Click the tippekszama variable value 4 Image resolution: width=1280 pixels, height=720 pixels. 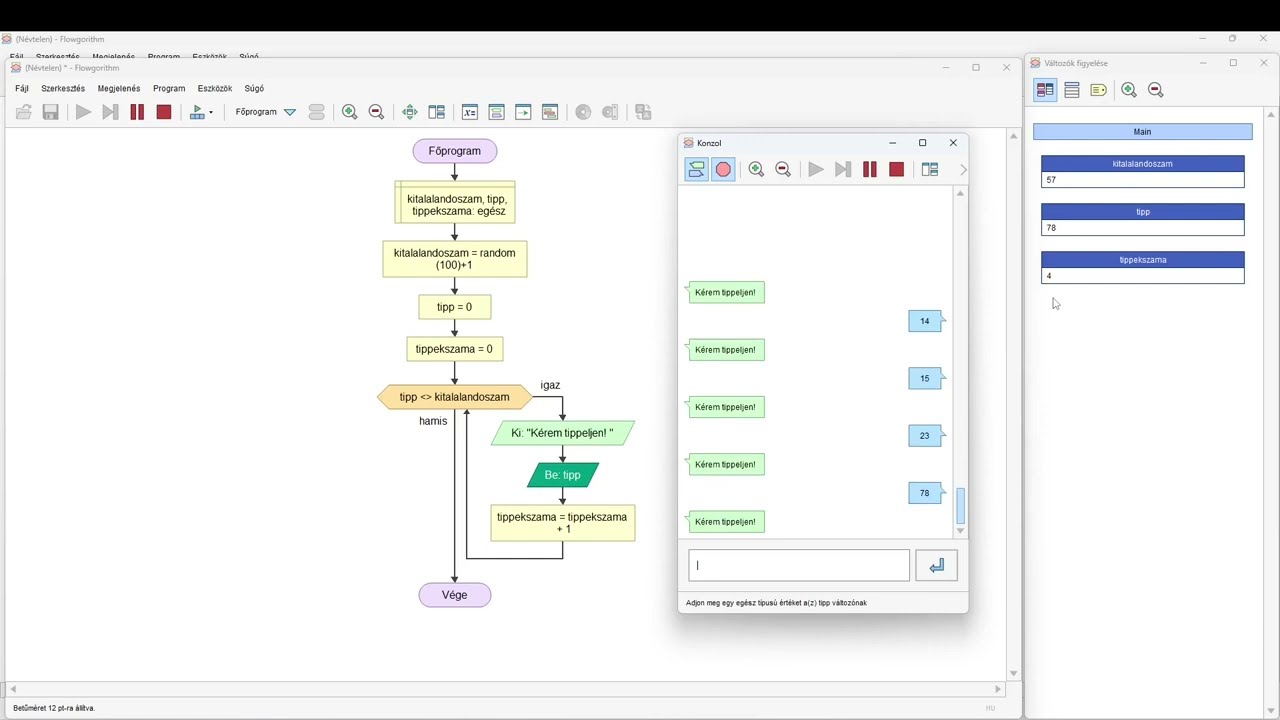(1143, 276)
